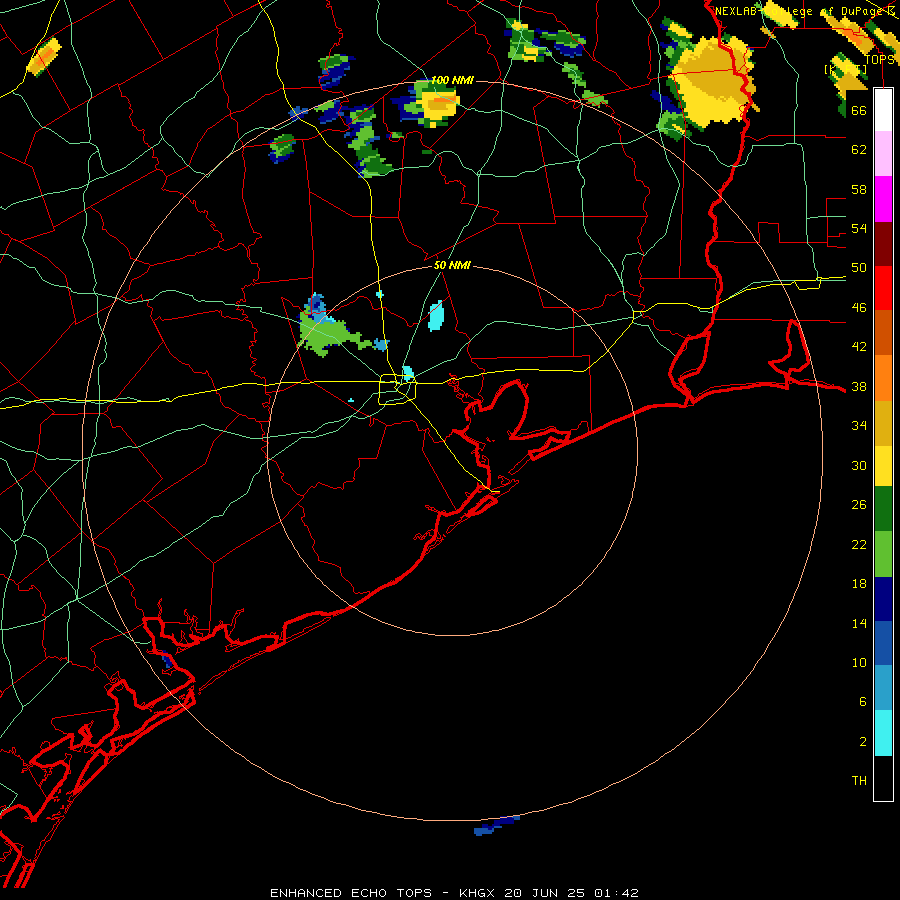Pick the light green legend swatch
This screenshot has height=900, width=900.
click(x=883, y=554)
